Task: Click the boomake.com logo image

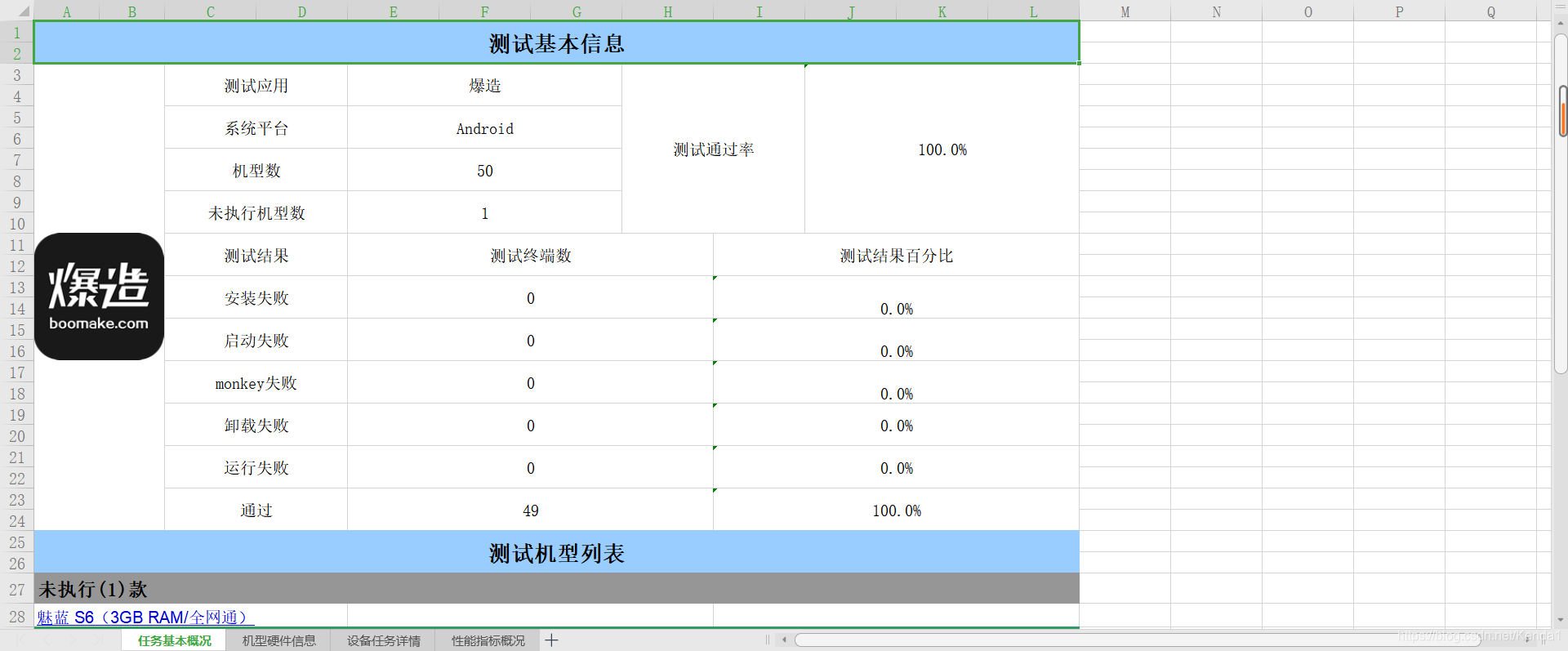Action: pos(99,297)
